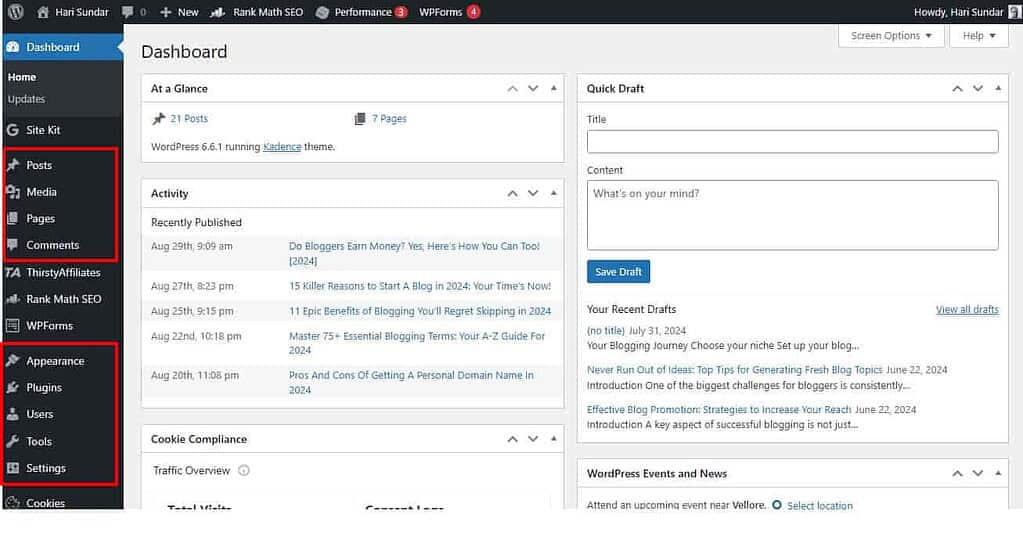Click the Plugins plug icon in the sidebar
1023x536 pixels.
[x=13, y=388]
